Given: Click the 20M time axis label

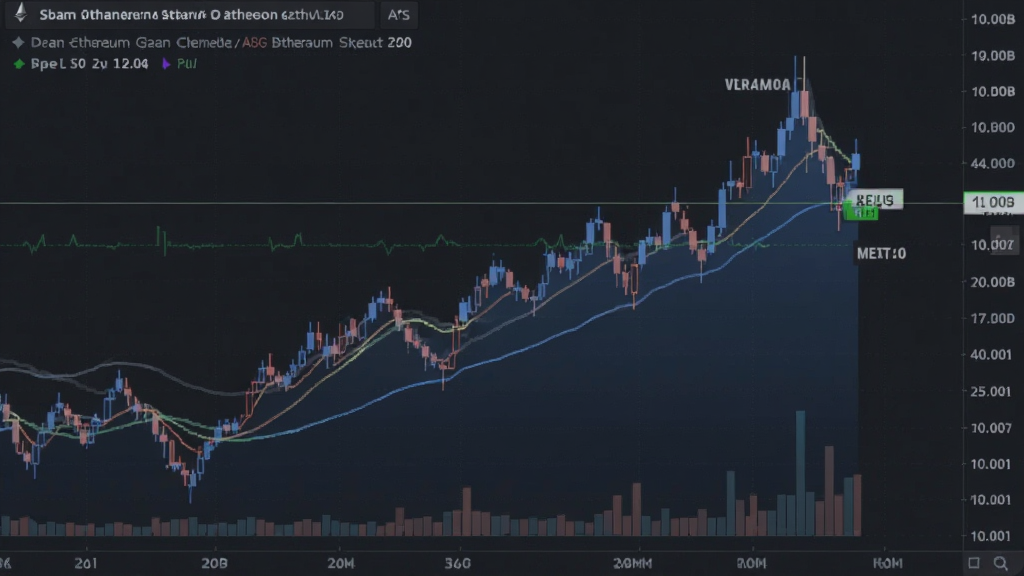Looking at the screenshot, I should (341, 563).
